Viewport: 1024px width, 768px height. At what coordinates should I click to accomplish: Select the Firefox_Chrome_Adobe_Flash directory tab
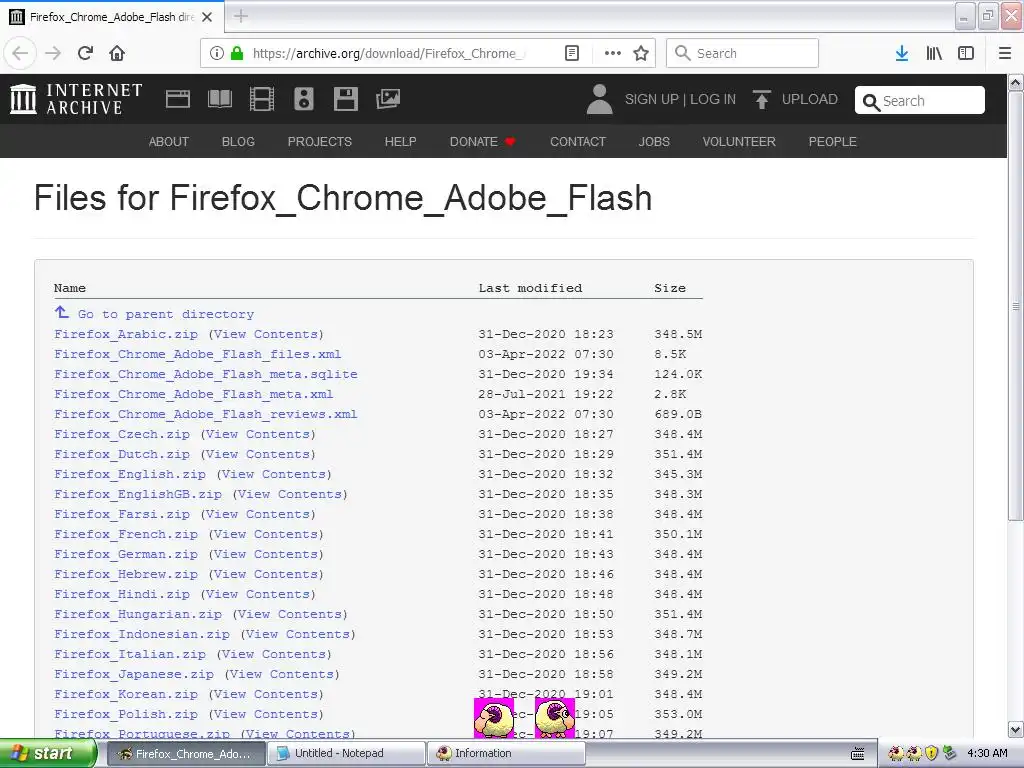[112, 17]
